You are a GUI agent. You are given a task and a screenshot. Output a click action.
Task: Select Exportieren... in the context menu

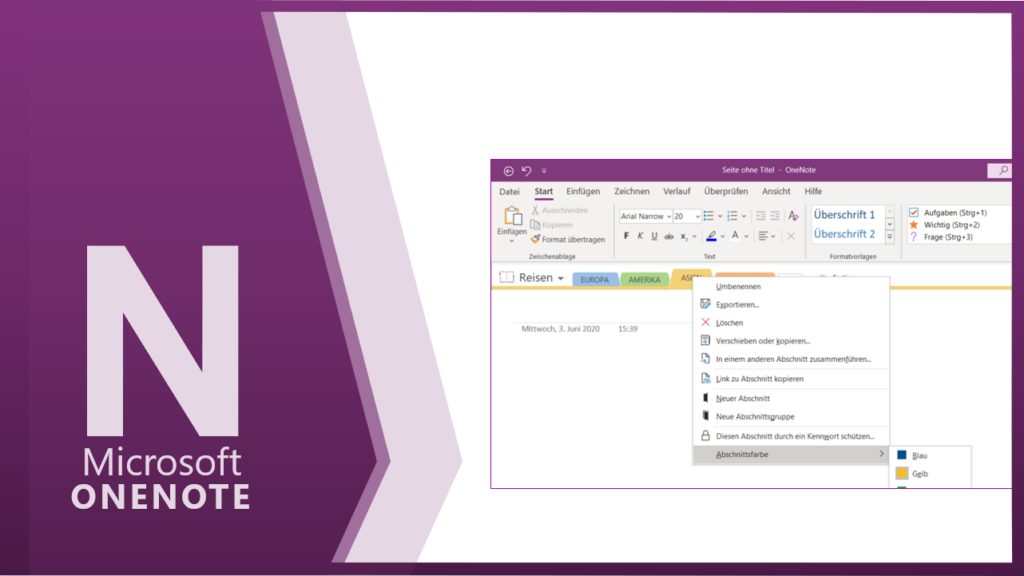(737, 304)
